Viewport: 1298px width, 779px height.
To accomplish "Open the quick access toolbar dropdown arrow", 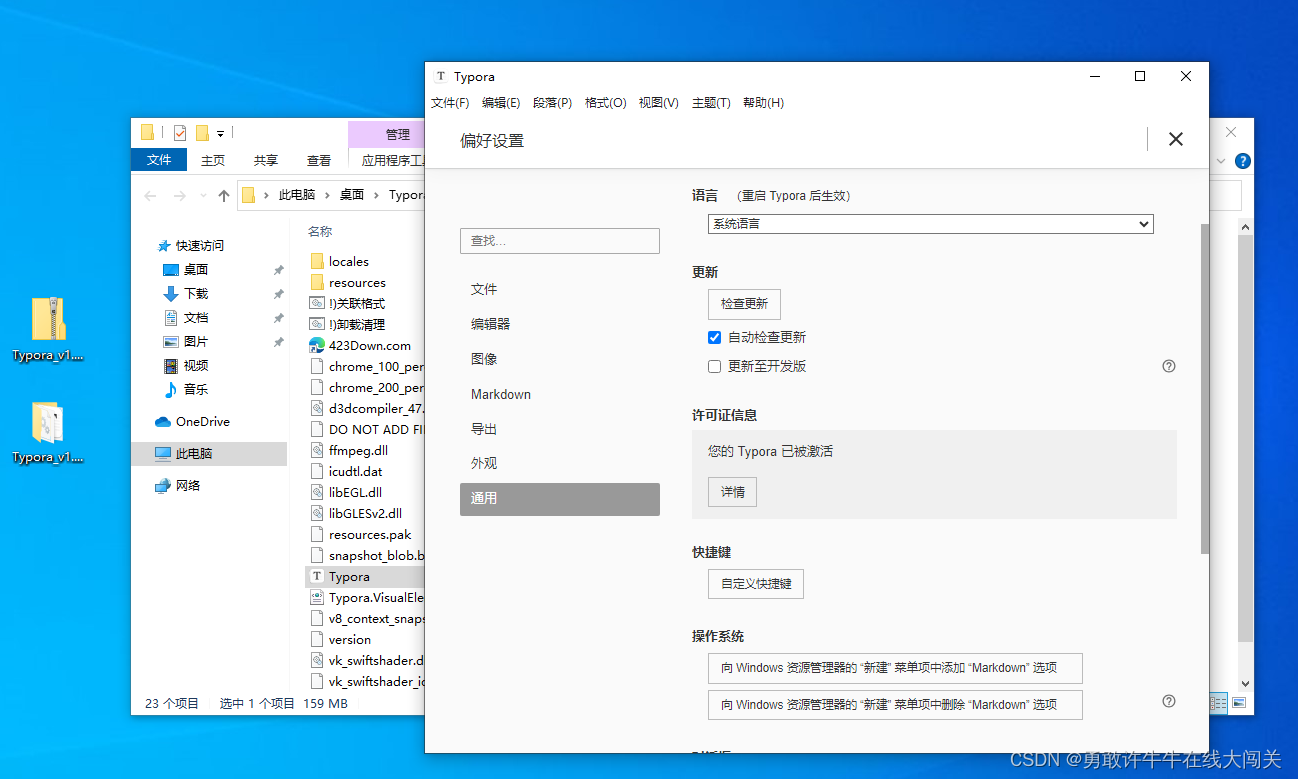I will (220, 133).
